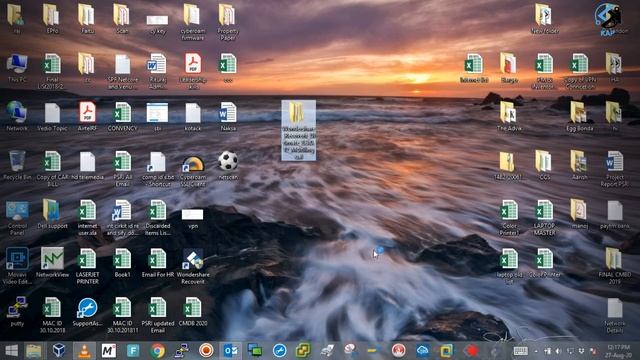Screen dimensions: 640x360
Task: Select the Dell support folder
Action: point(52,214)
